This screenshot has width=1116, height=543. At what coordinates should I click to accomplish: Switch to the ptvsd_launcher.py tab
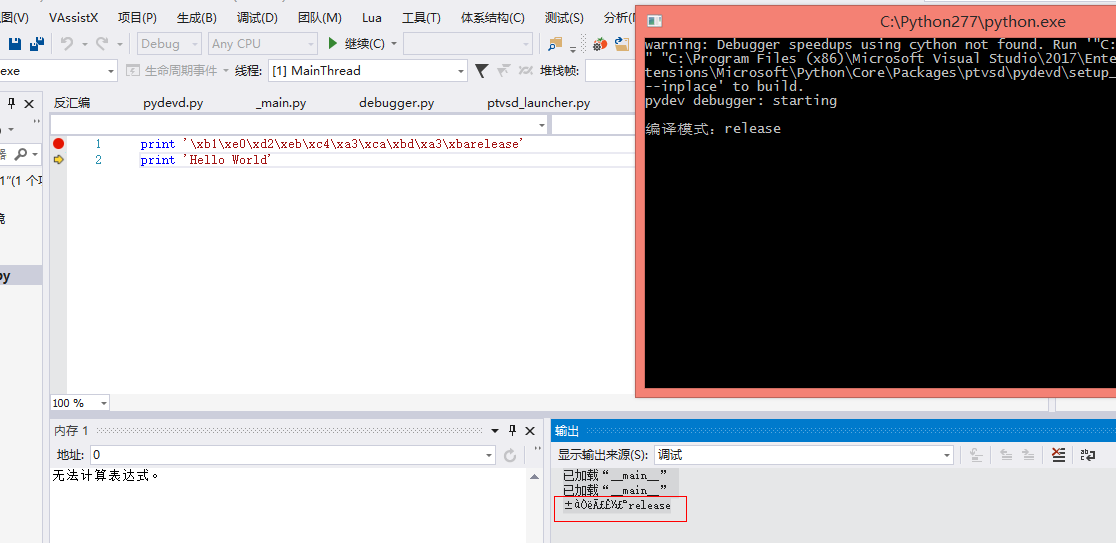pos(539,103)
